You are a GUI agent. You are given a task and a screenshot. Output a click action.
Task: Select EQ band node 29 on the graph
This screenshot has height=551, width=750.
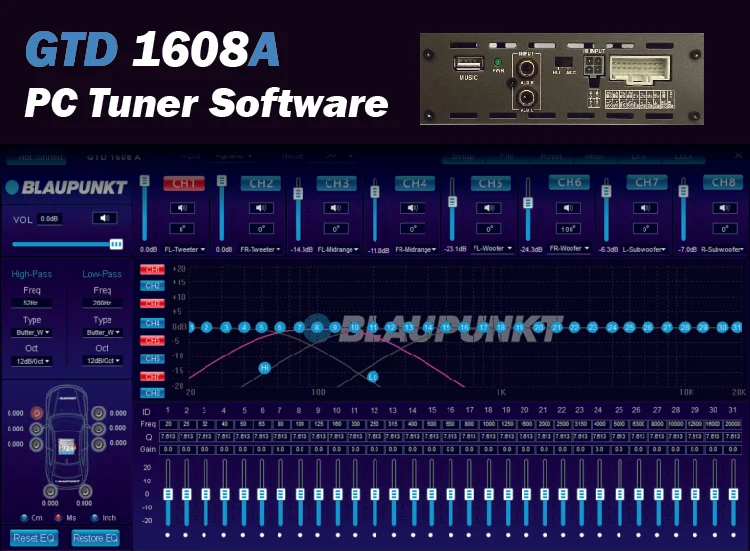click(703, 328)
